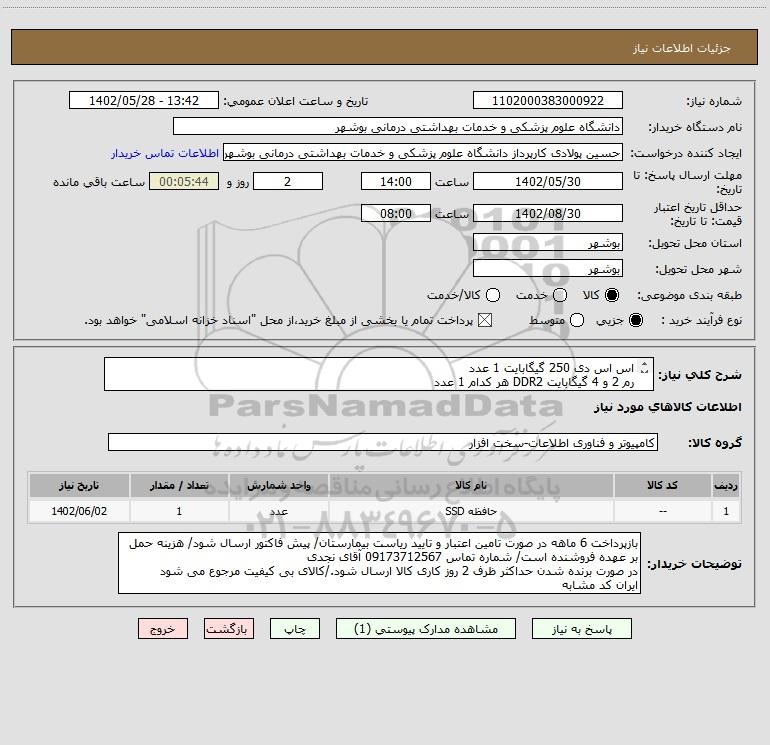This screenshot has height=745, width=770.
Task: Click the گروه کالا field
Action: 383,442
